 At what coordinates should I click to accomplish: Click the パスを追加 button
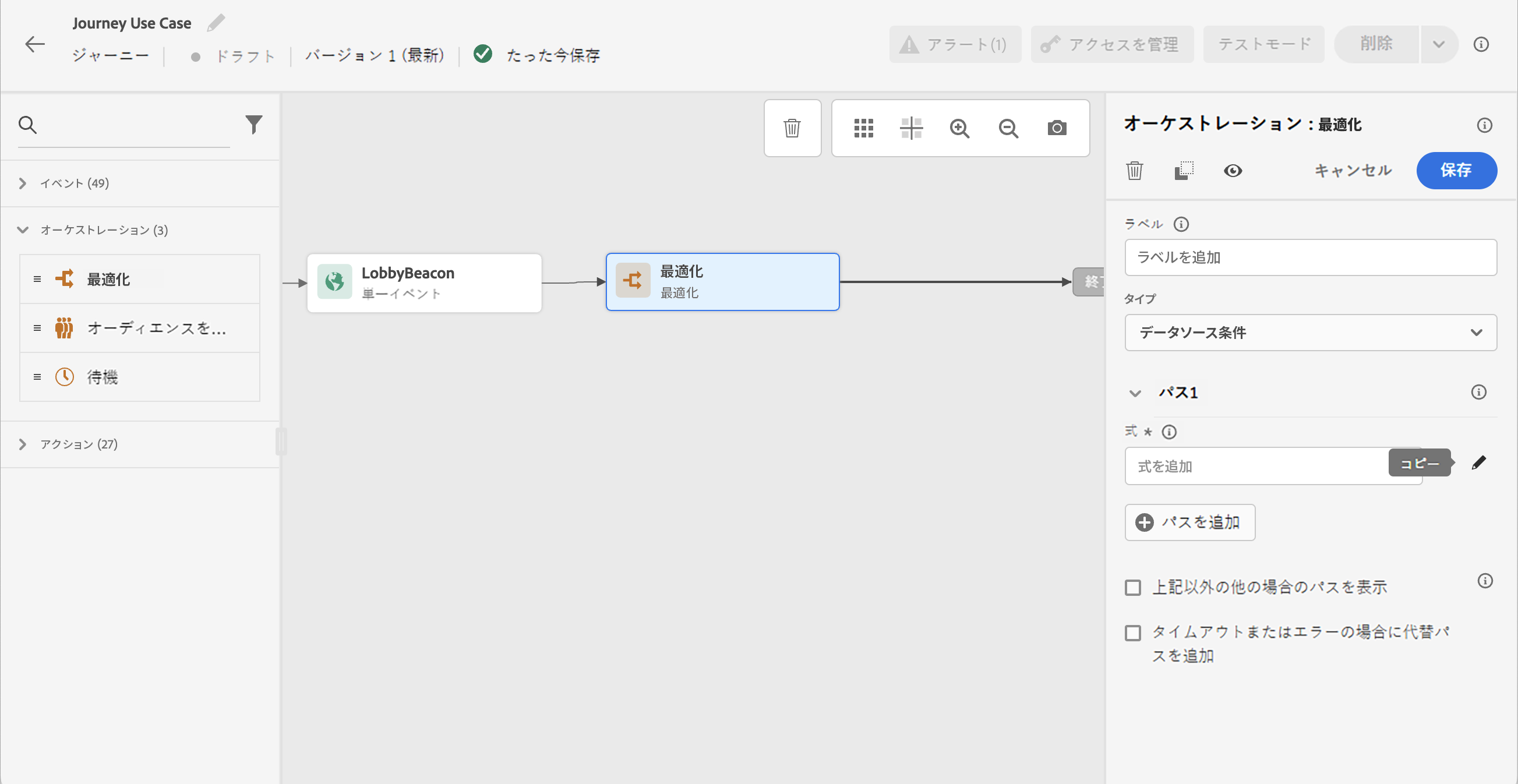point(1189,522)
